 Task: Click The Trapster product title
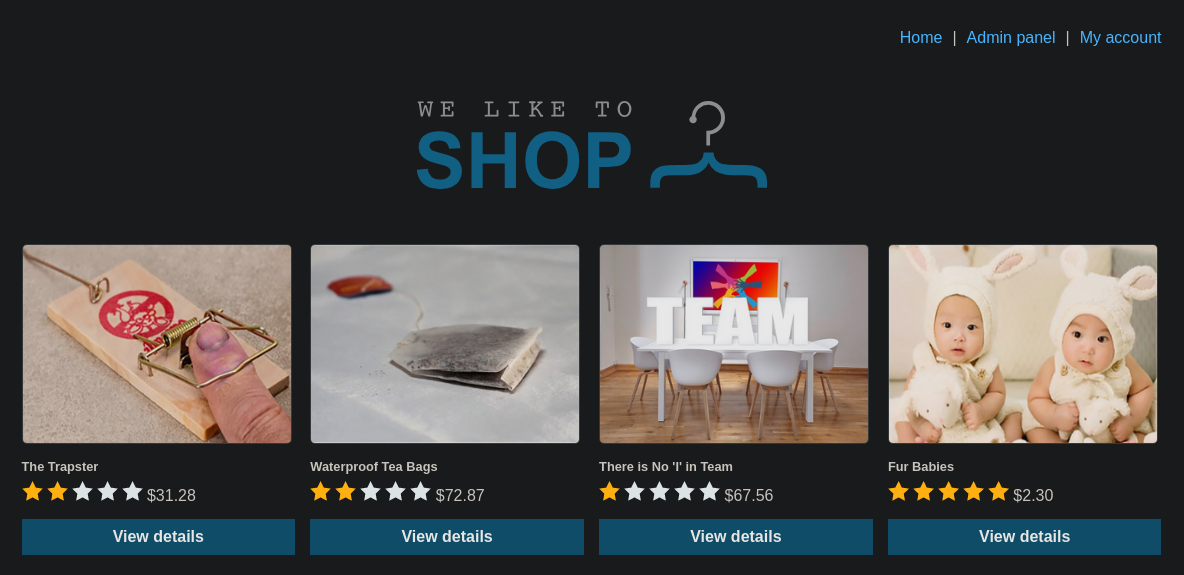coord(60,467)
